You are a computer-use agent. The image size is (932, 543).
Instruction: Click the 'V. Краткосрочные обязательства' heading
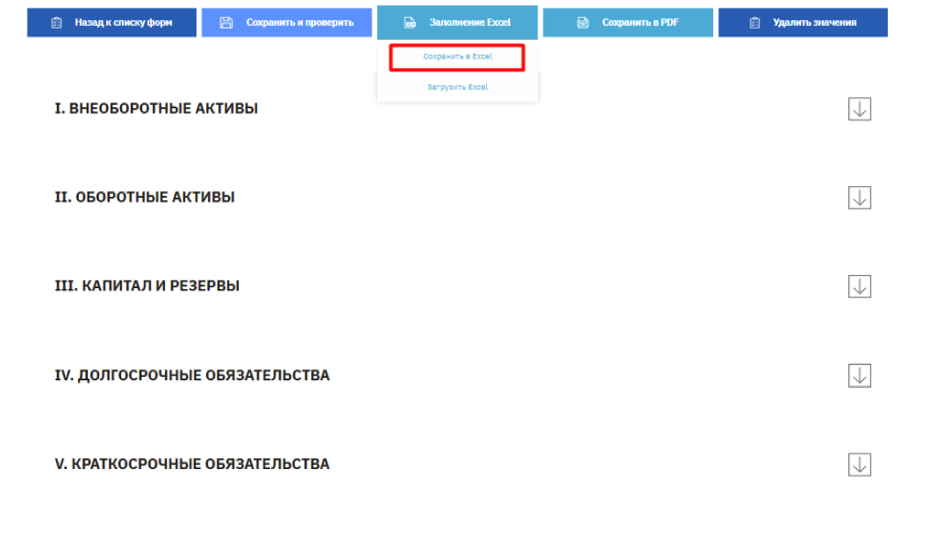pyautogui.click(x=192, y=465)
